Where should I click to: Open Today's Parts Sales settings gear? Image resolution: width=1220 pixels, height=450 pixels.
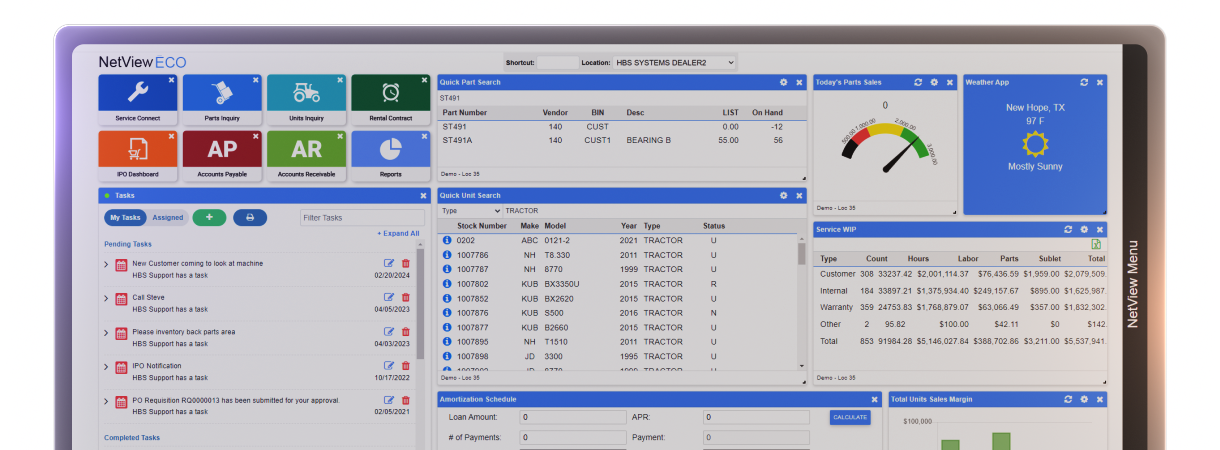[x=934, y=82]
